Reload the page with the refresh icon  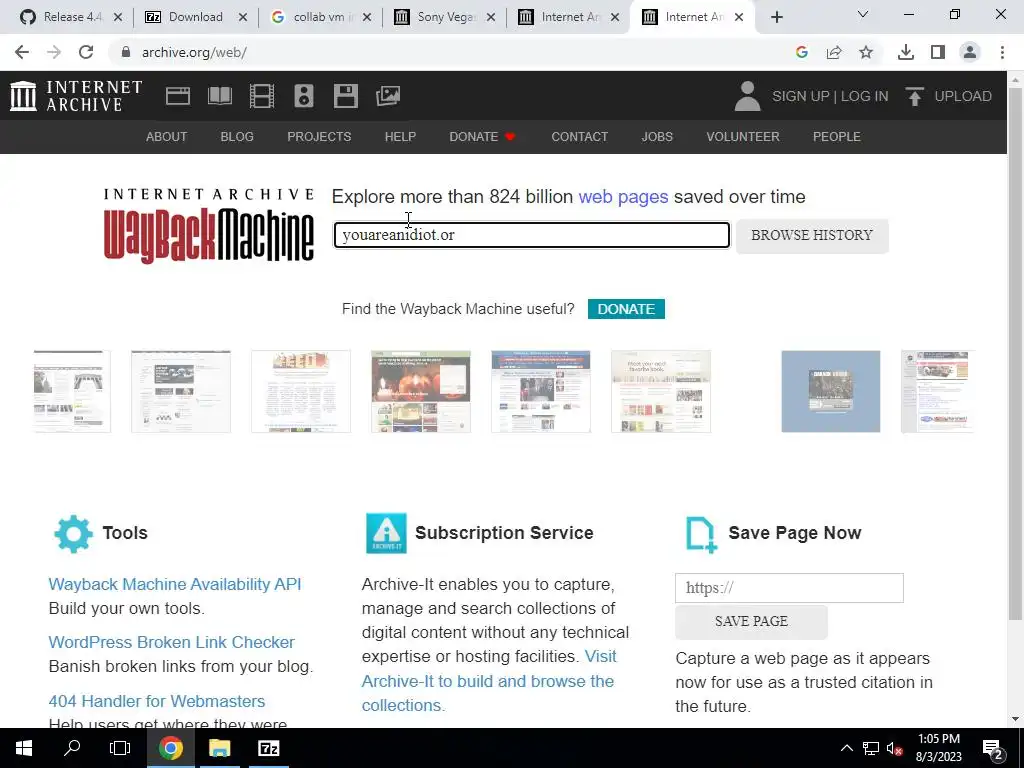coord(86,52)
